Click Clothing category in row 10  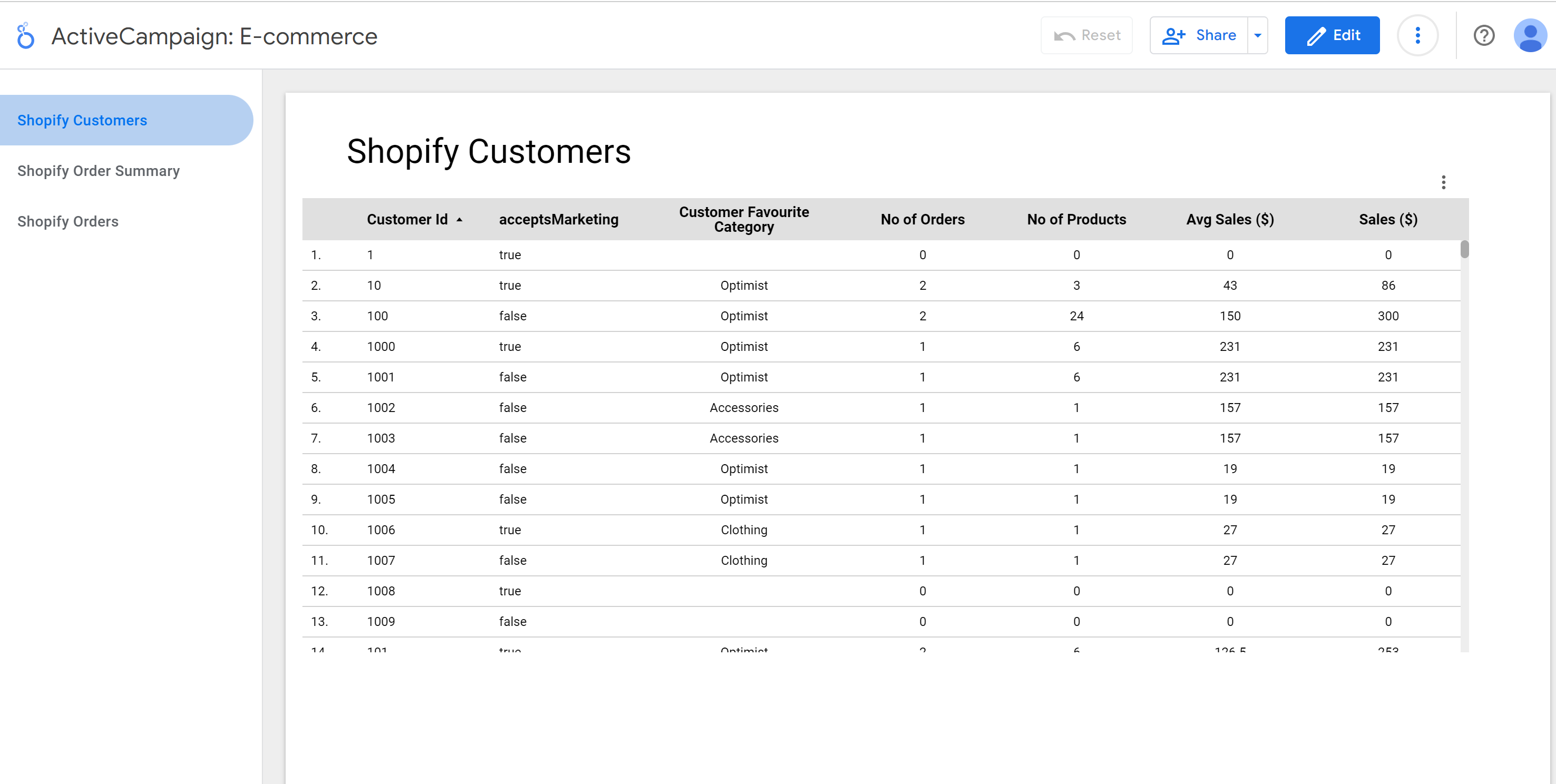click(x=743, y=530)
